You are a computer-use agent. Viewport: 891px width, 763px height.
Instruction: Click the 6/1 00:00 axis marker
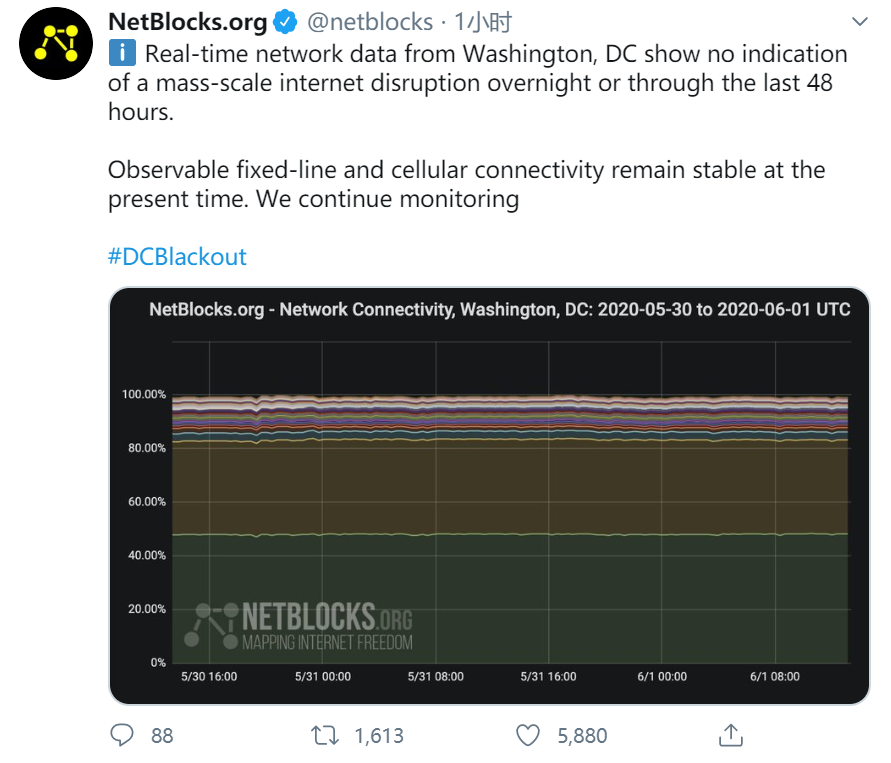662,676
